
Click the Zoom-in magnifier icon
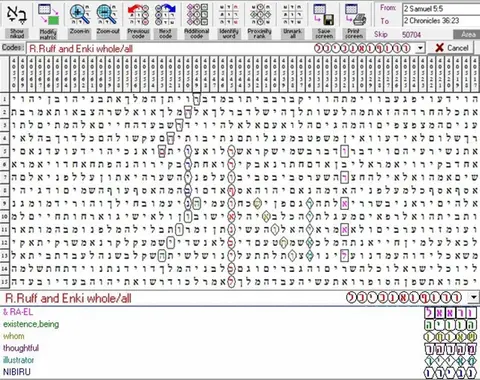[80, 15]
